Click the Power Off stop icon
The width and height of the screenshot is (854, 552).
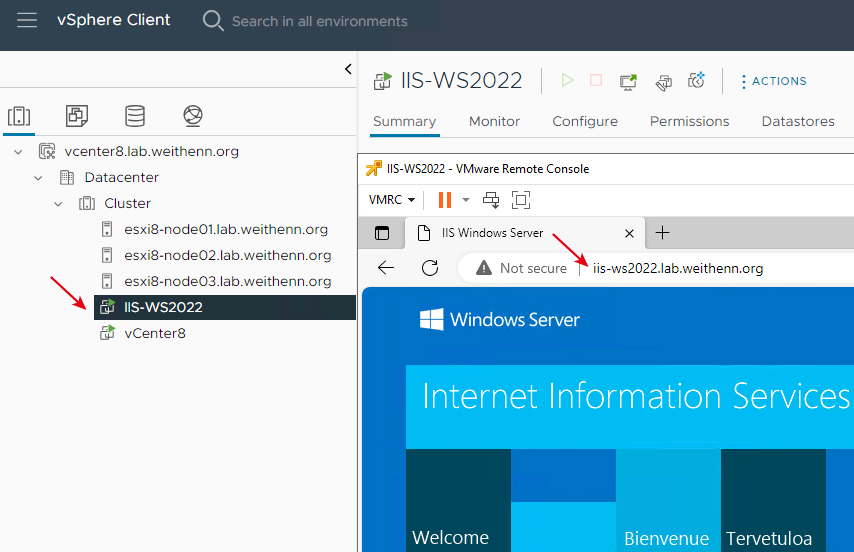[596, 81]
